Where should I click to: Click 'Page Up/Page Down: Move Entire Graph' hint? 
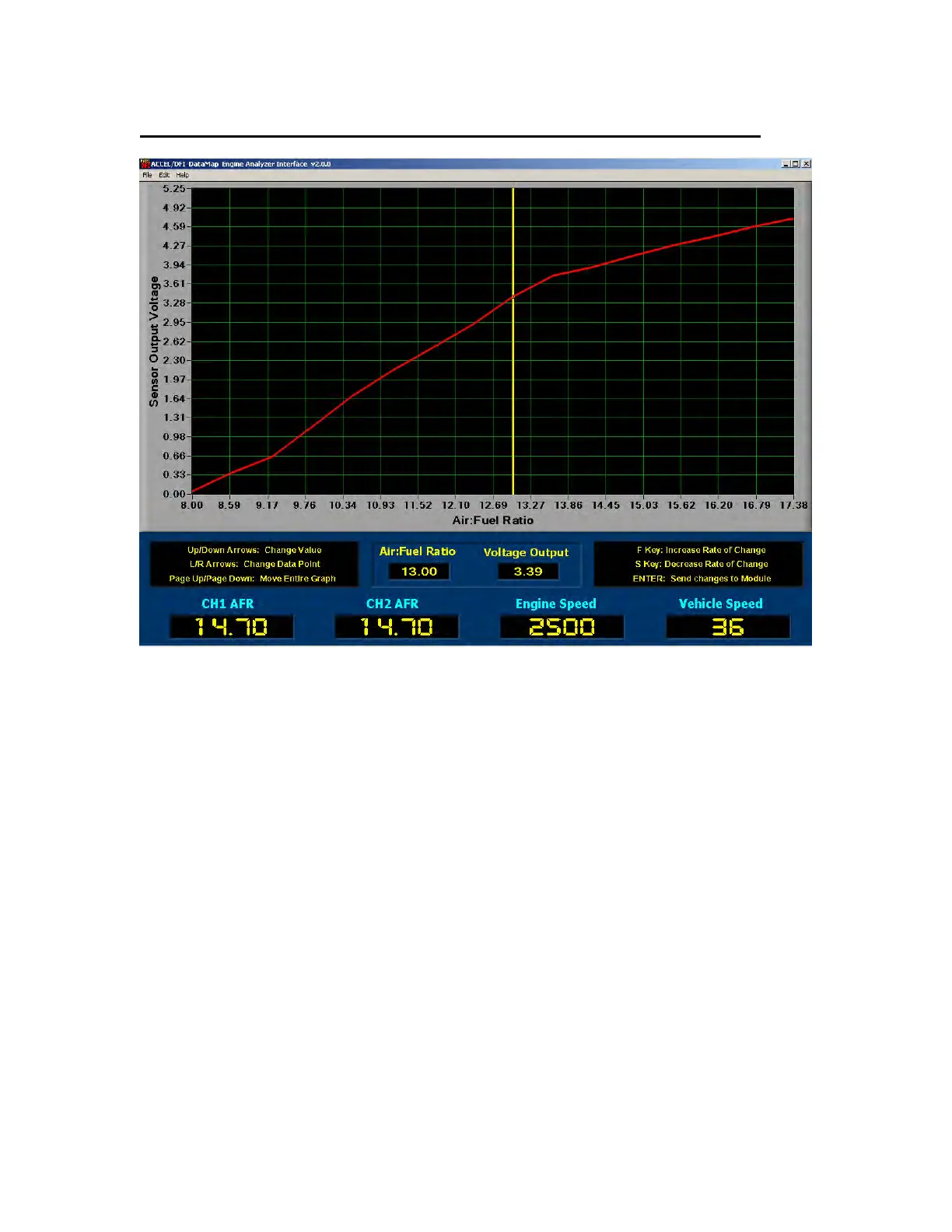click(253, 579)
